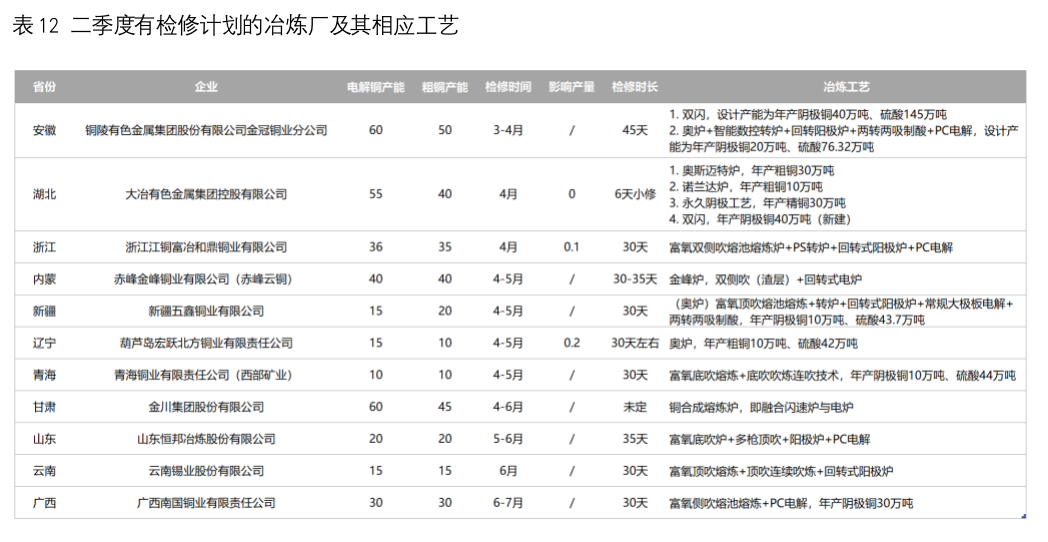Click 浙江江铜富冶和鼎铜业有限公司
The height and width of the screenshot is (542, 1048).
pyautogui.click(x=206, y=247)
